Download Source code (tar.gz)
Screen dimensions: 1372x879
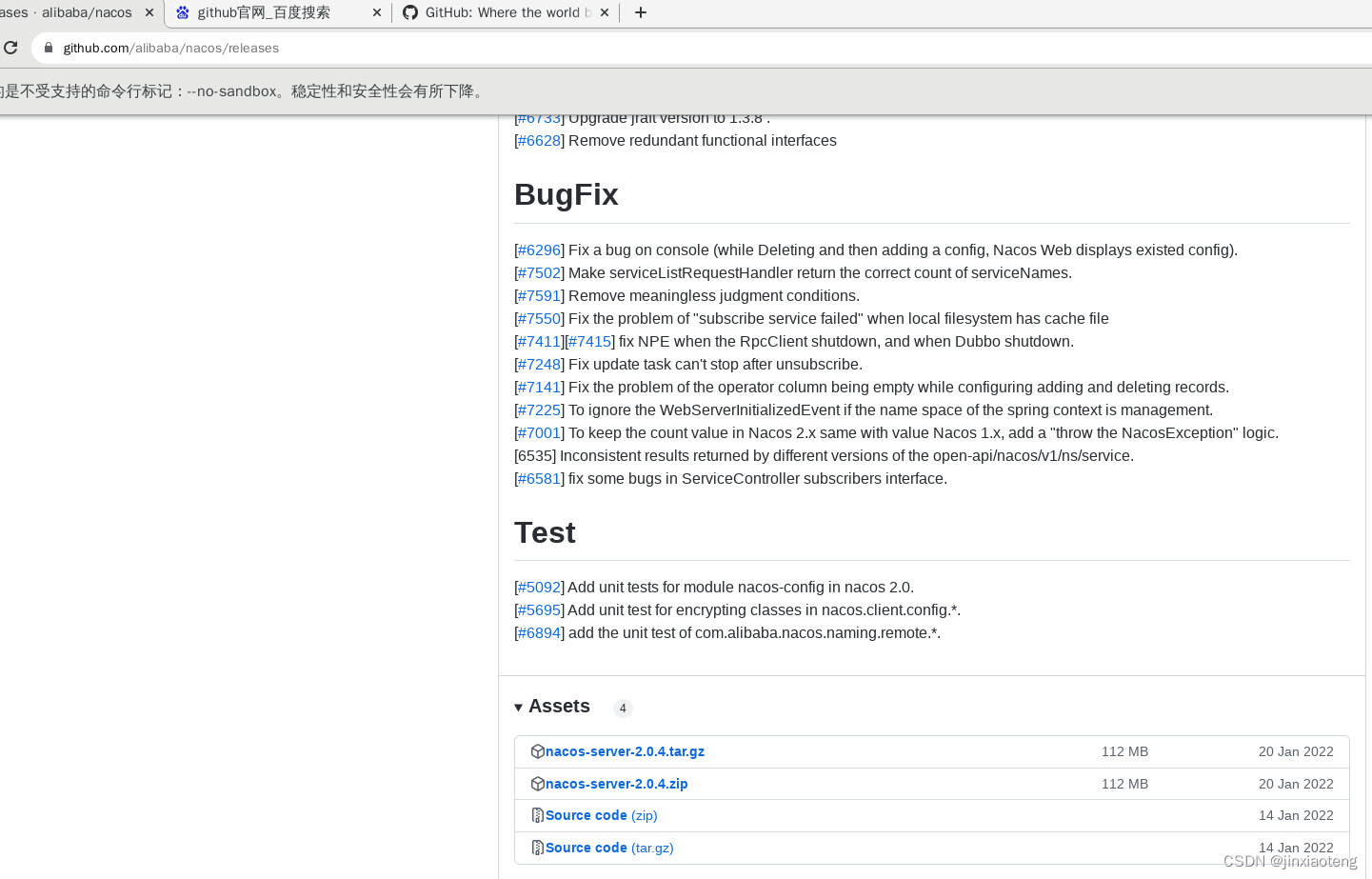(609, 848)
